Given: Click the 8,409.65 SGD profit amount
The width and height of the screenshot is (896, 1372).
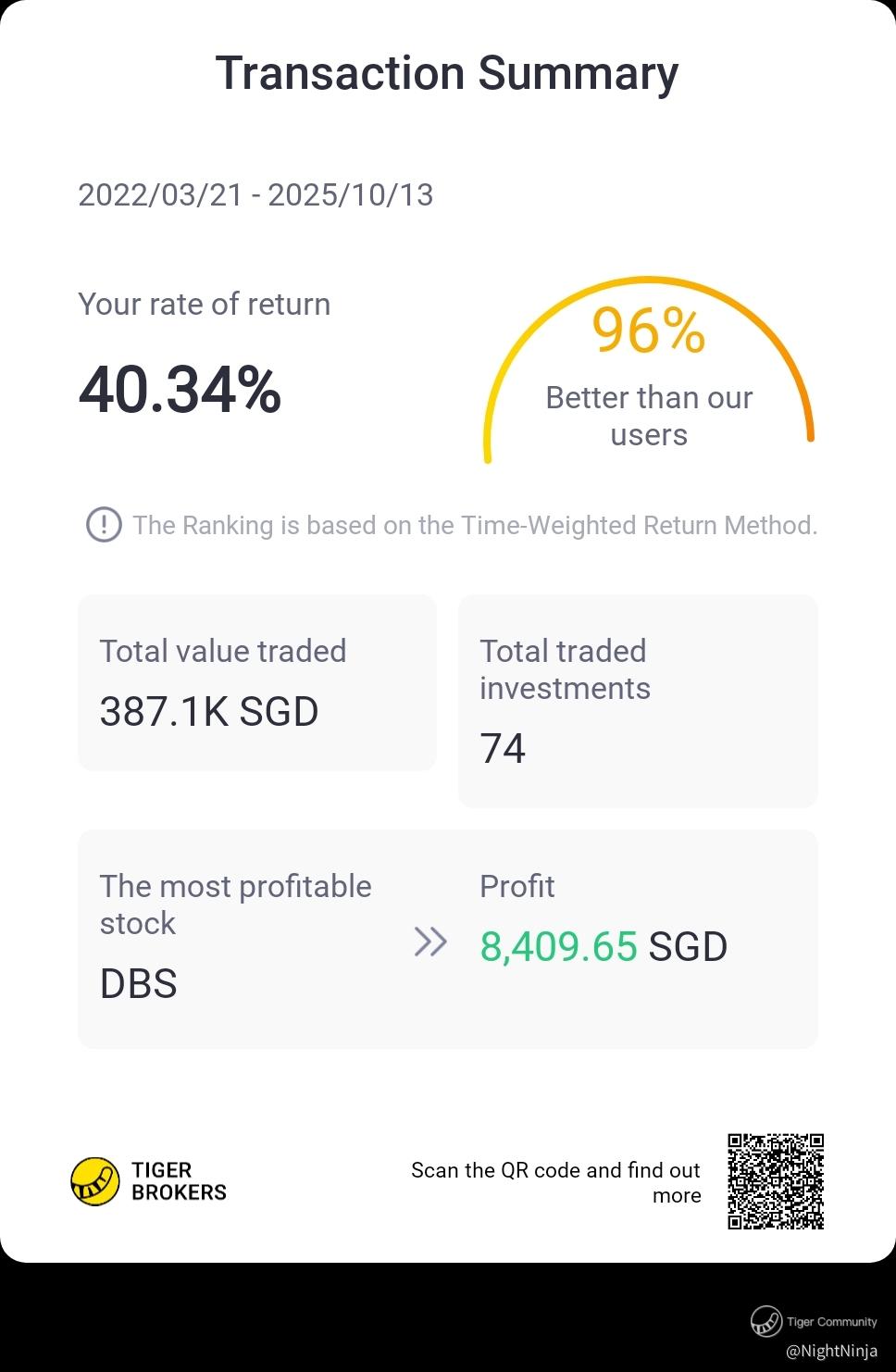Looking at the screenshot, I should (604, 946).
